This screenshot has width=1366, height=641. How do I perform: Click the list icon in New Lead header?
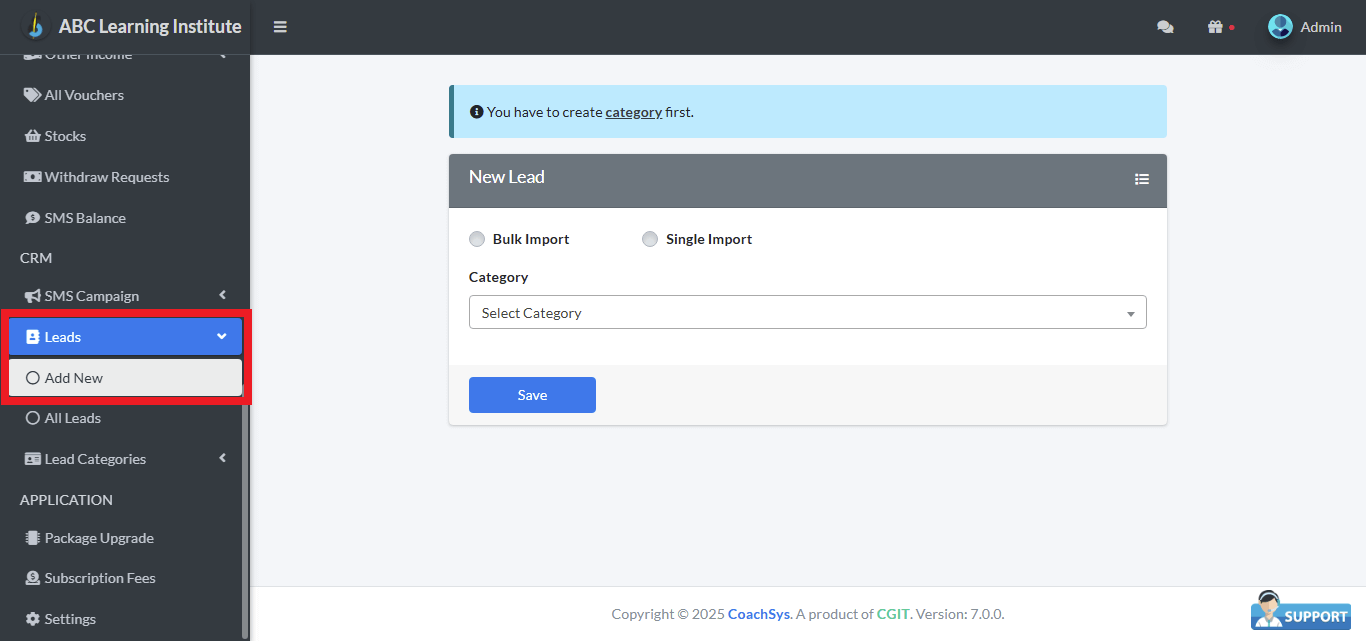pyautogui.click(x=1142, y=179)
